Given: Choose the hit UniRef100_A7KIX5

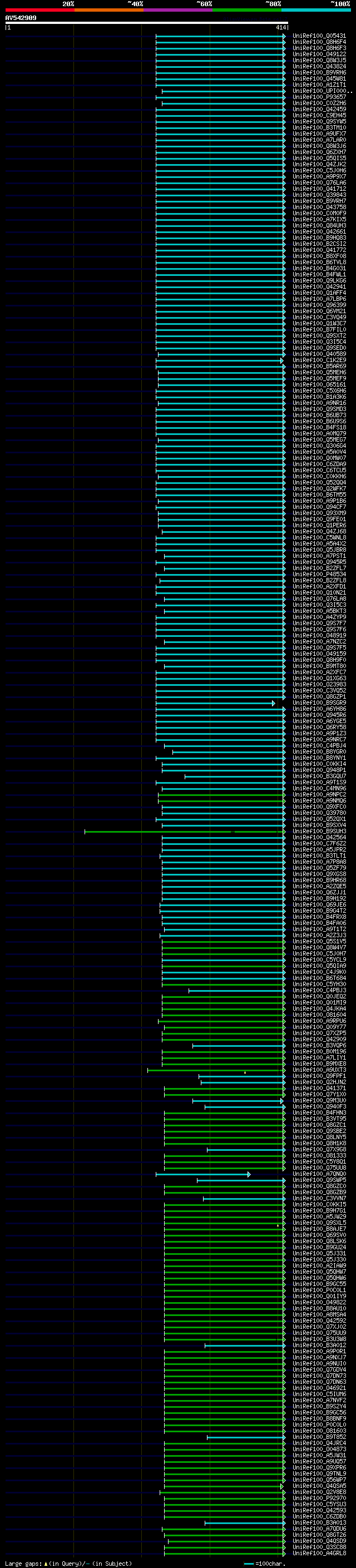Looking at the screenshot, I should point(319,219).
